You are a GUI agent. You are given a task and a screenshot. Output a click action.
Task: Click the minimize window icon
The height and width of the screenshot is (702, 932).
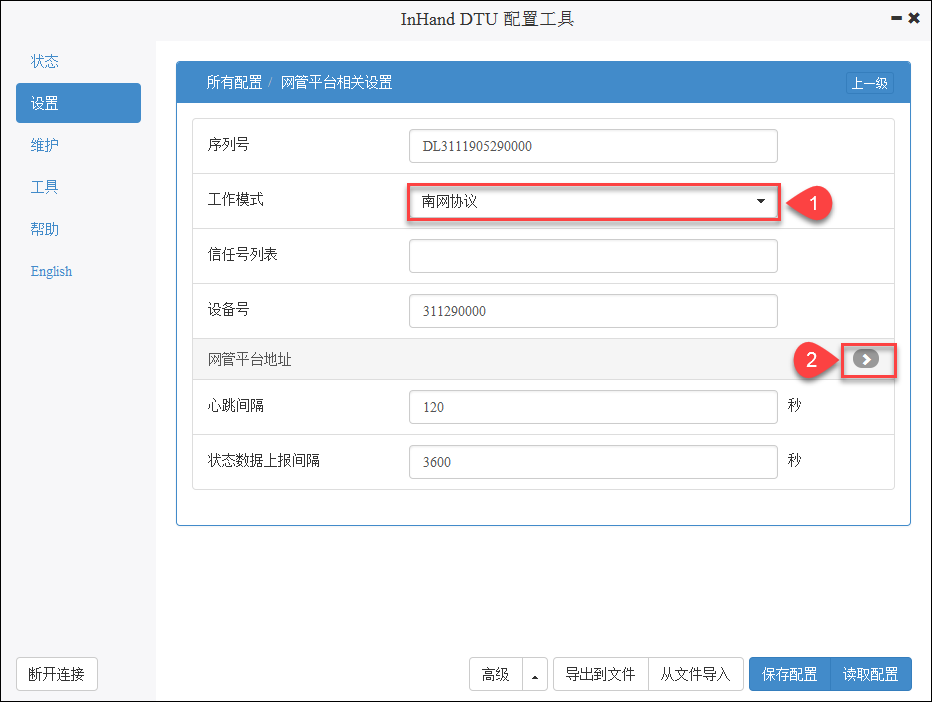(896, 18)
